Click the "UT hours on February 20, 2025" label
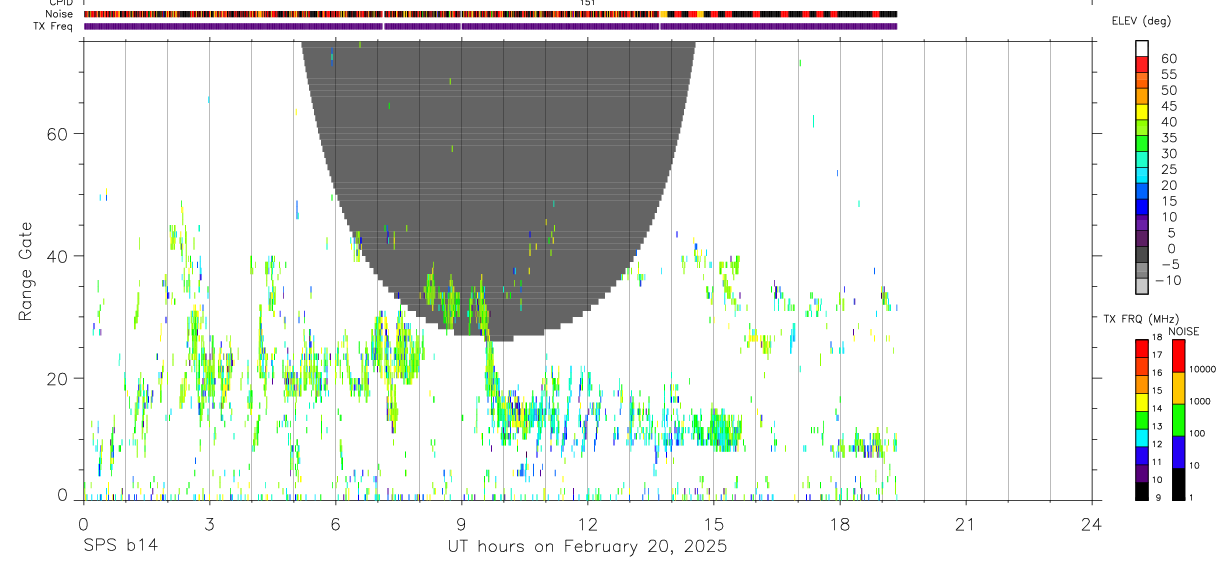This screenshot has height=567, width=1228. coord(587,547)
